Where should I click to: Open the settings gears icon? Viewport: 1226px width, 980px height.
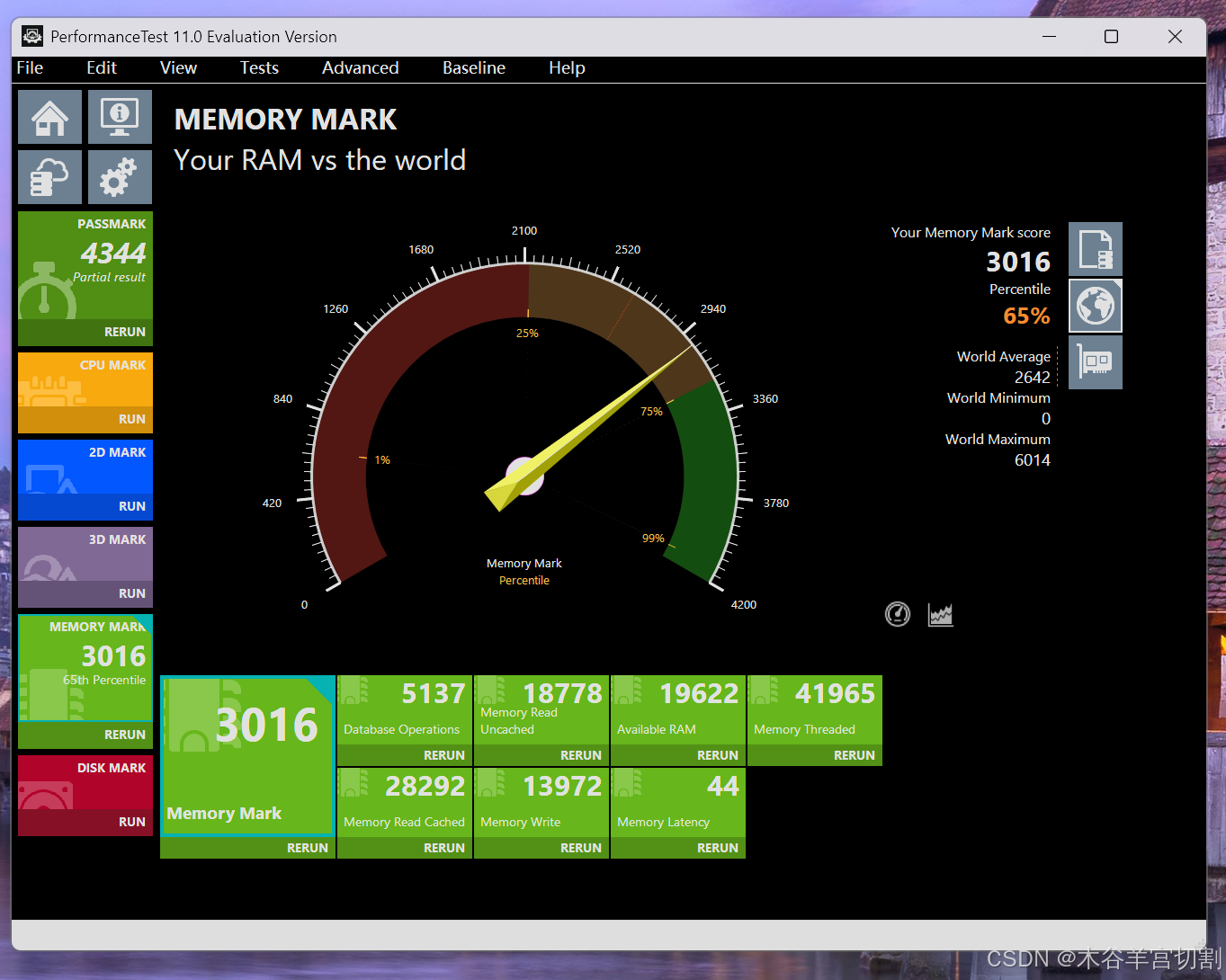pos(120,177)
